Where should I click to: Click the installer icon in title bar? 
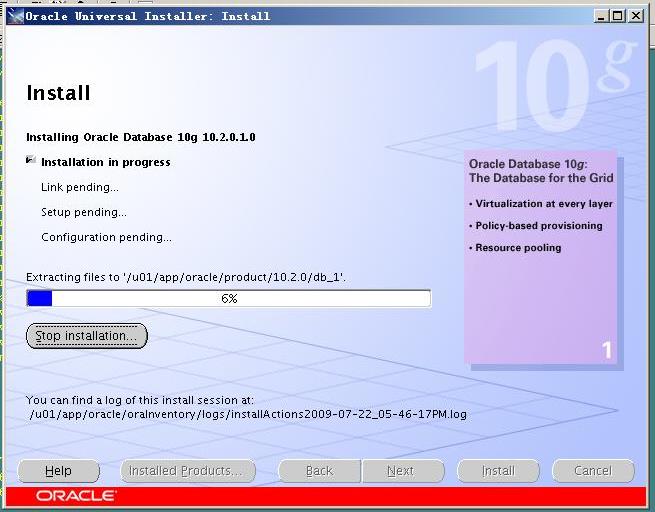(15, 16)
